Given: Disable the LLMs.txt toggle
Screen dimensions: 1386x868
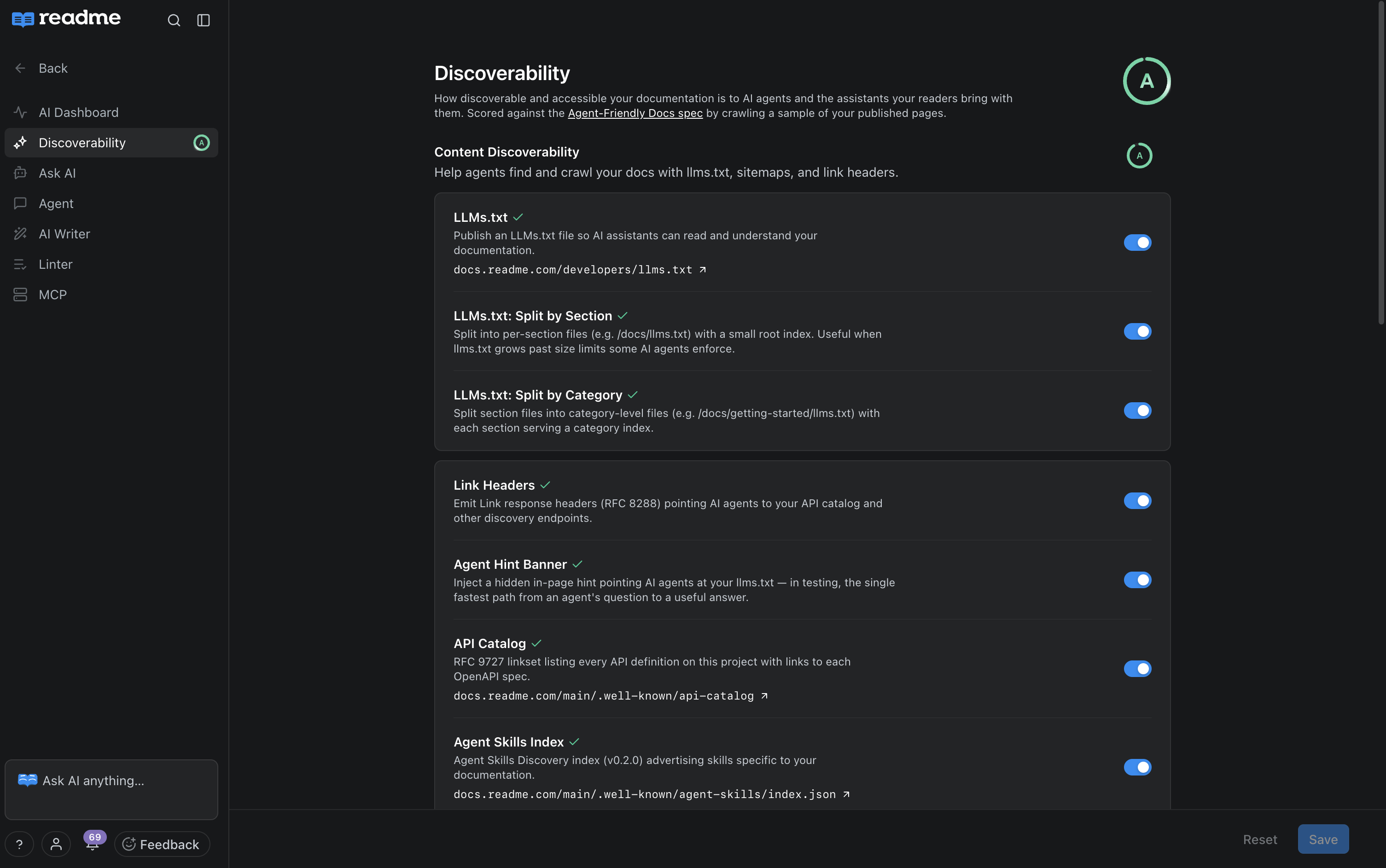Looking at the screenshot, I should click(x=1137, y=243).
